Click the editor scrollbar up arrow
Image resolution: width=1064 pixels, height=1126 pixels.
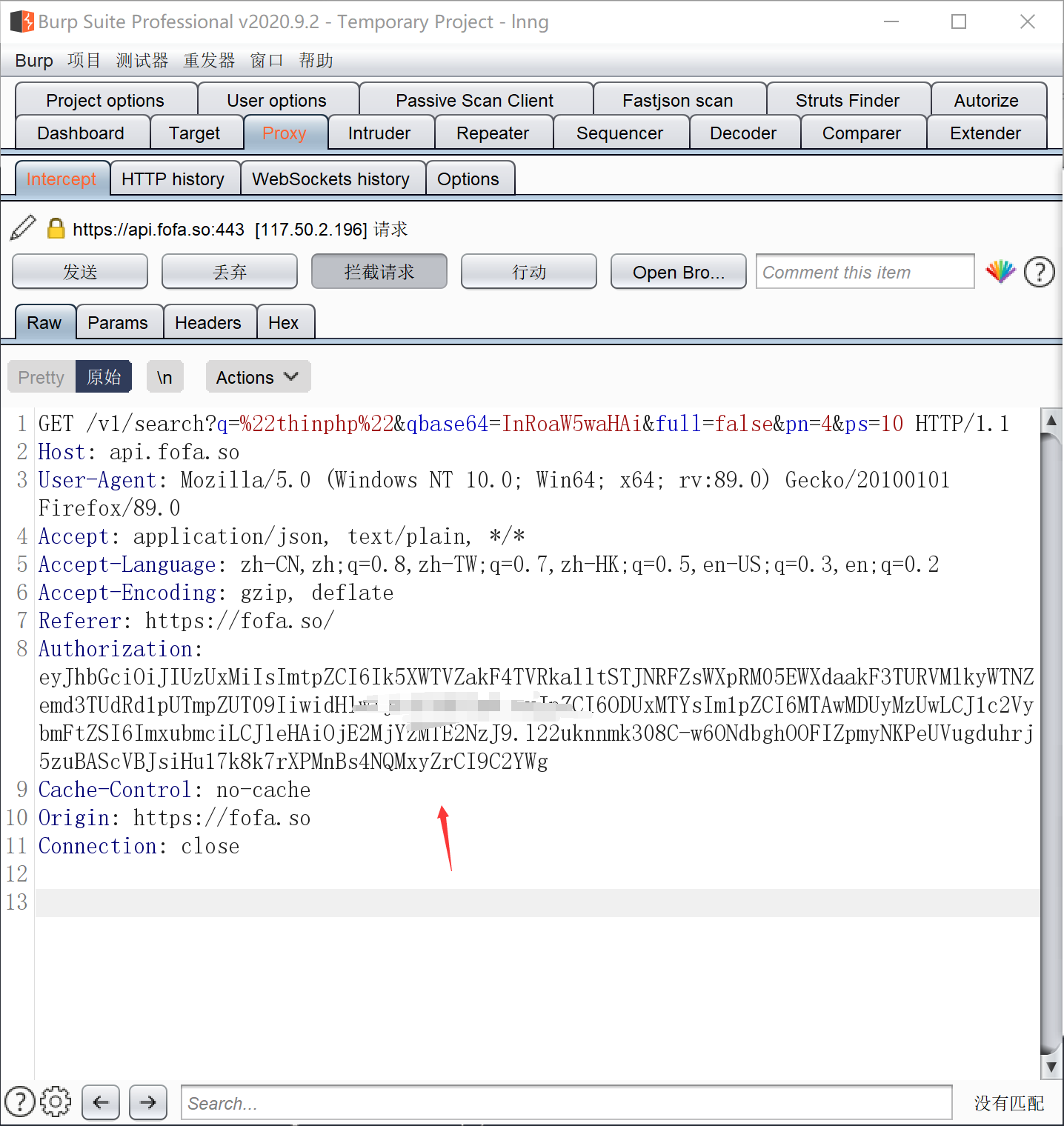pyautogui.click(x=1051, y=420)
